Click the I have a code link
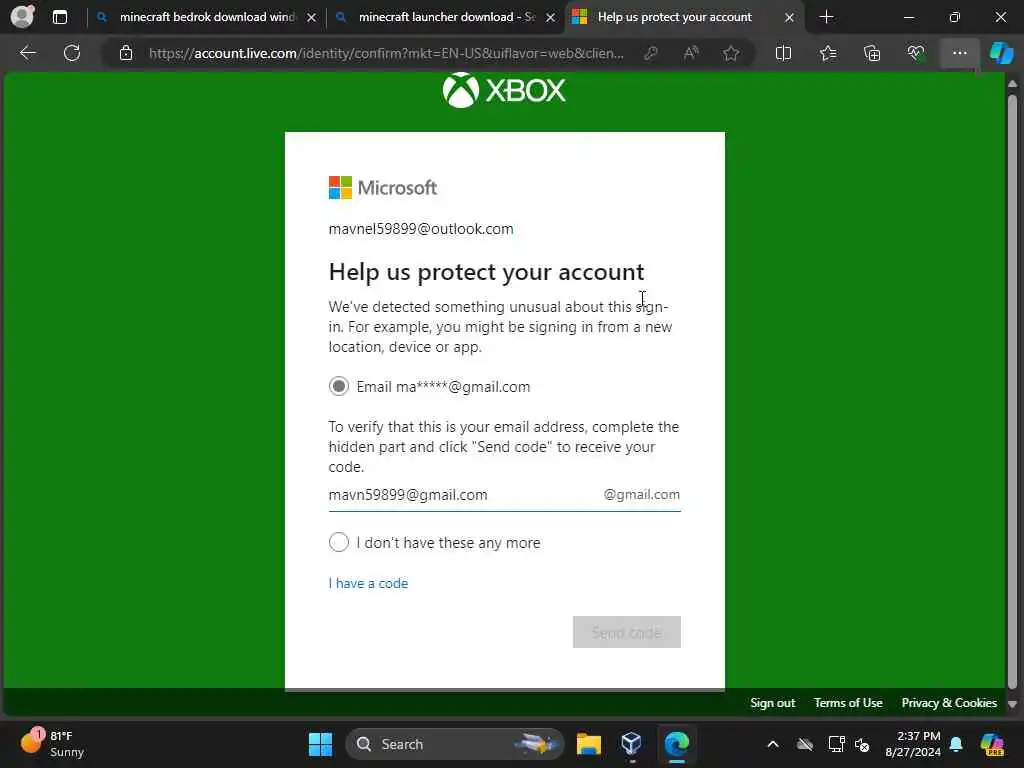 [x=368, y=583]
